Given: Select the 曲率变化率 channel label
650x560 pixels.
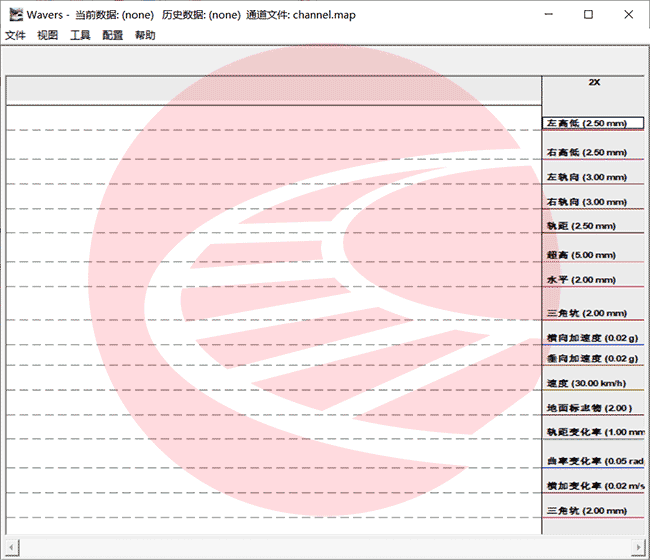Looking at the screenshot, I should (x=595, y=462).
